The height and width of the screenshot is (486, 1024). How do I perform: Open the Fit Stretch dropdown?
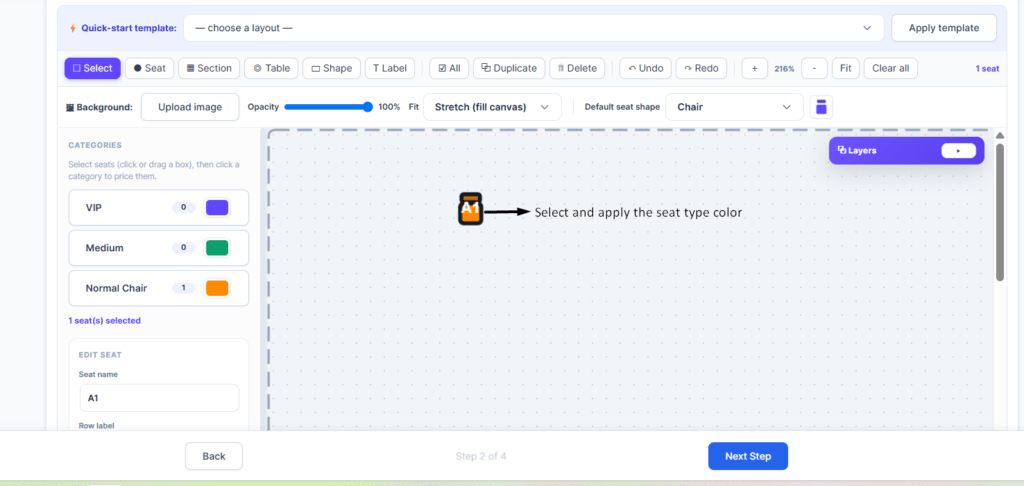[x=492, y=107]
